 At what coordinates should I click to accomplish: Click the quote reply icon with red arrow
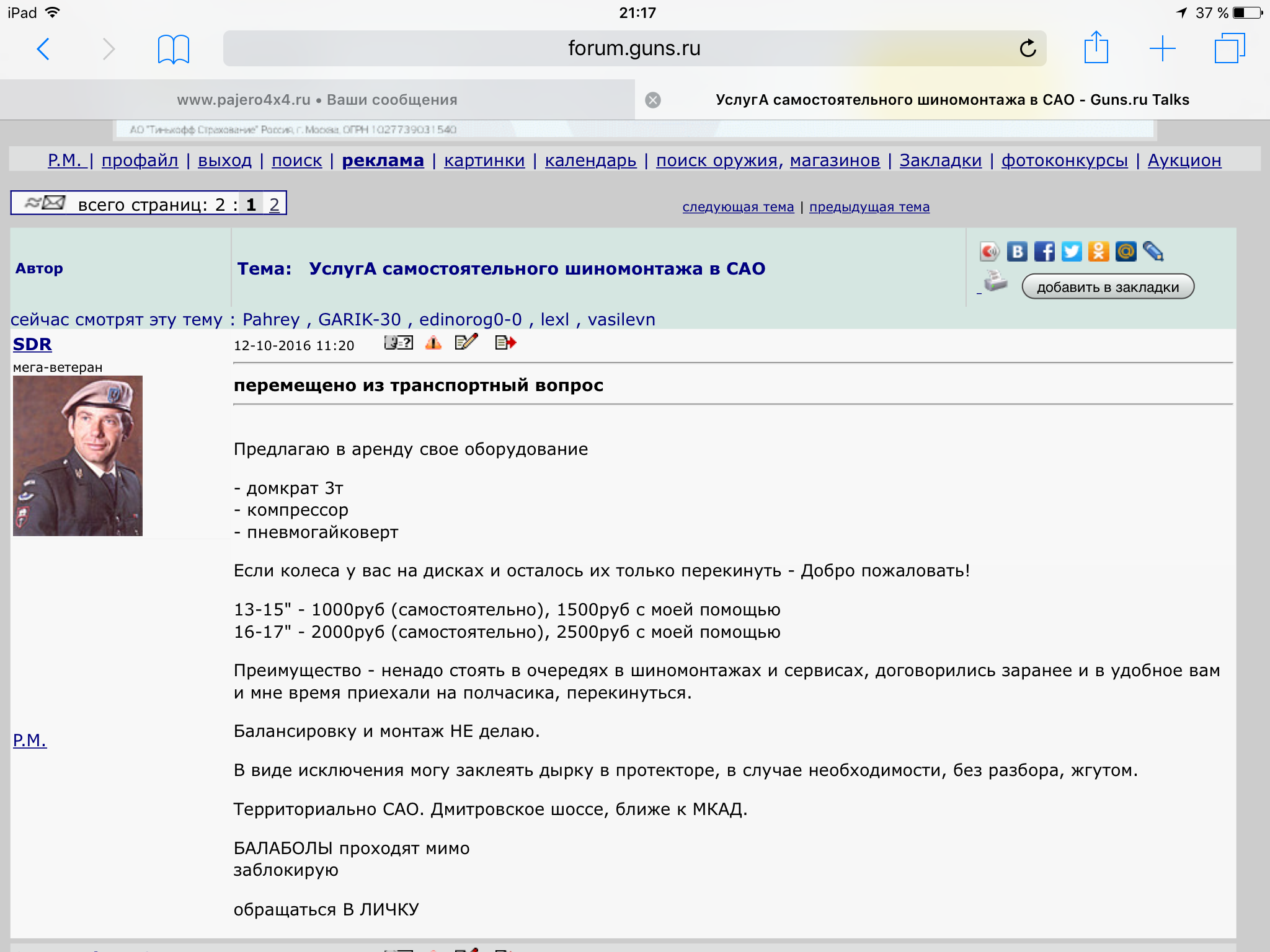click(505, 343)
